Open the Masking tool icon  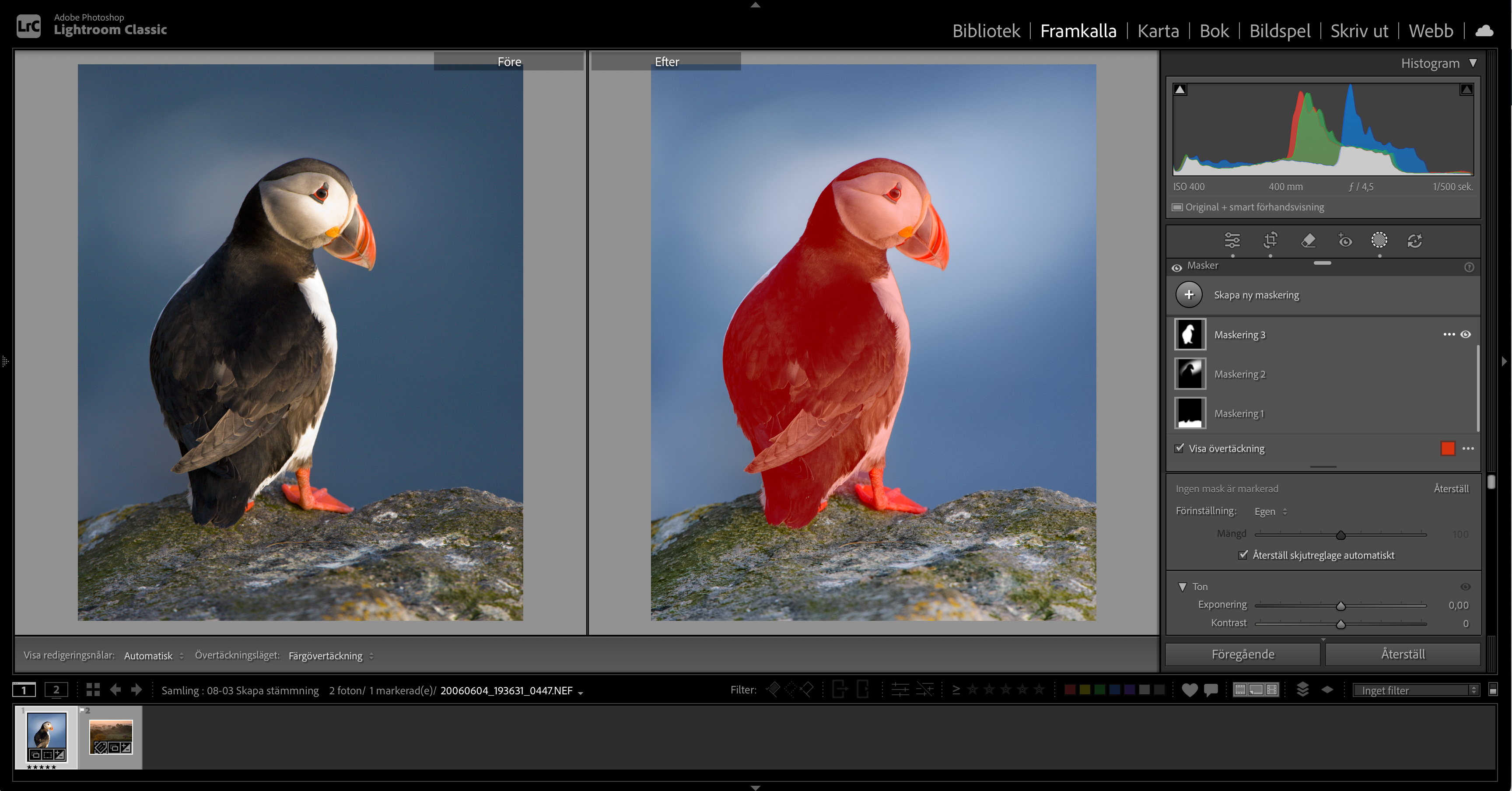[1379, 240]
